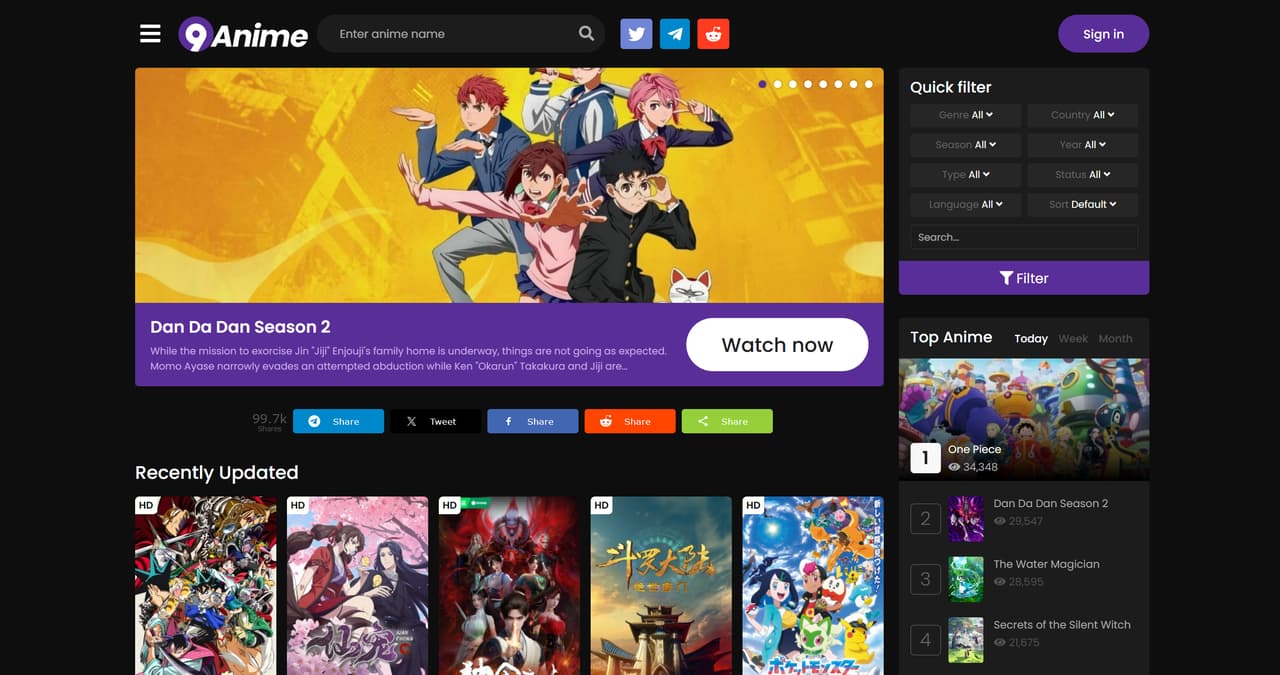
Task: Click the Sign in button
Action: pos(1103,34)
